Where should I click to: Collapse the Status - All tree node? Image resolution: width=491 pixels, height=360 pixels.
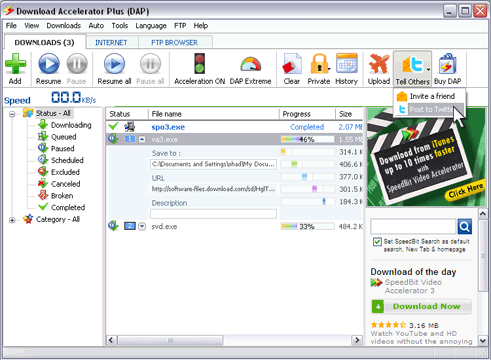tap(12, 114)
